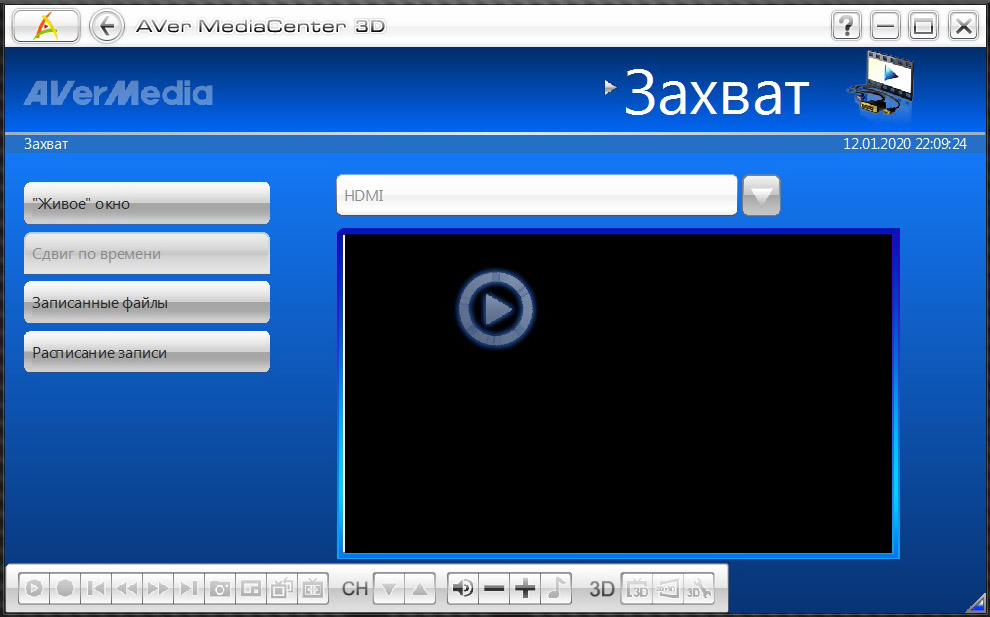Select the Сдвиг по времени button
The image size is (990, 617).
147,253
